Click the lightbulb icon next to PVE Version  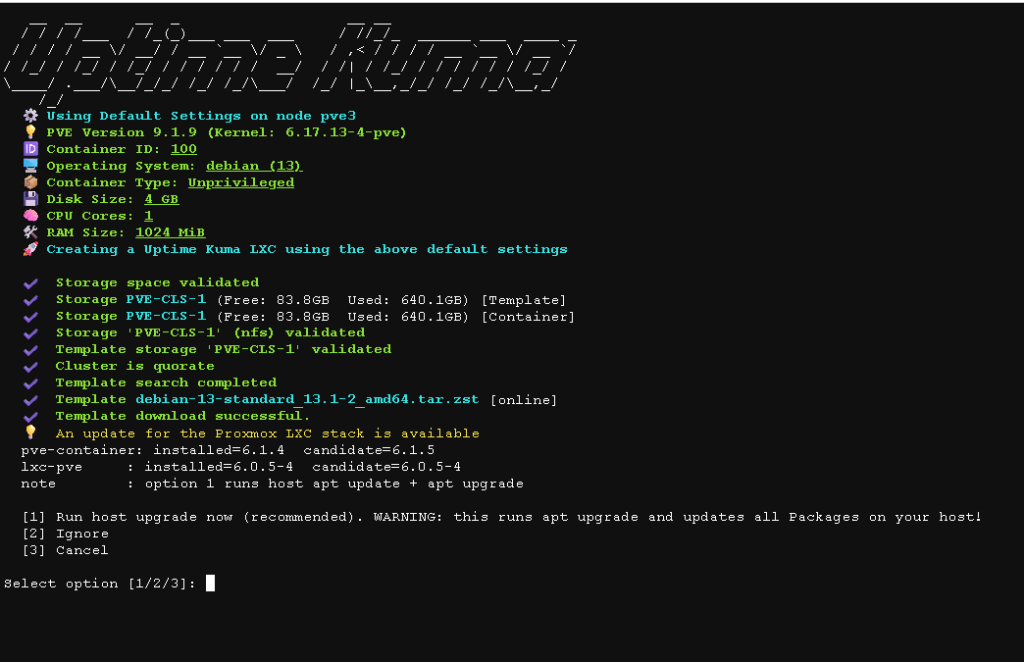coord(31,132)
